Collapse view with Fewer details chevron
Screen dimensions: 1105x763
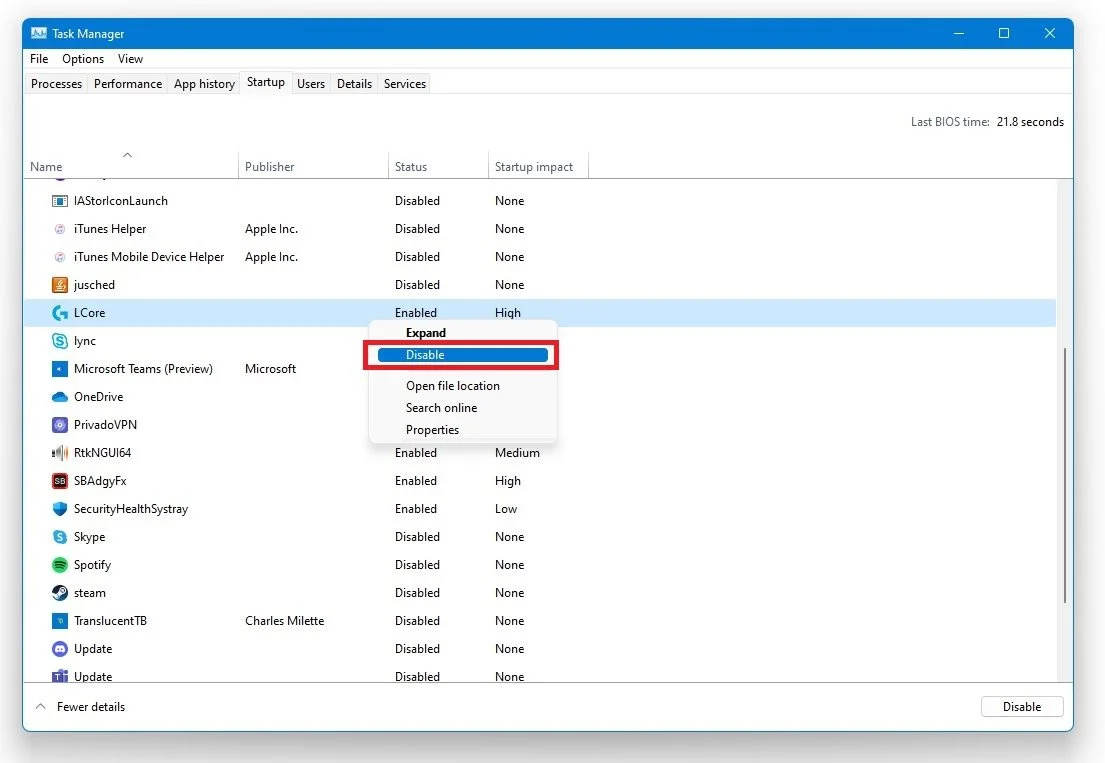coord(41,707)
